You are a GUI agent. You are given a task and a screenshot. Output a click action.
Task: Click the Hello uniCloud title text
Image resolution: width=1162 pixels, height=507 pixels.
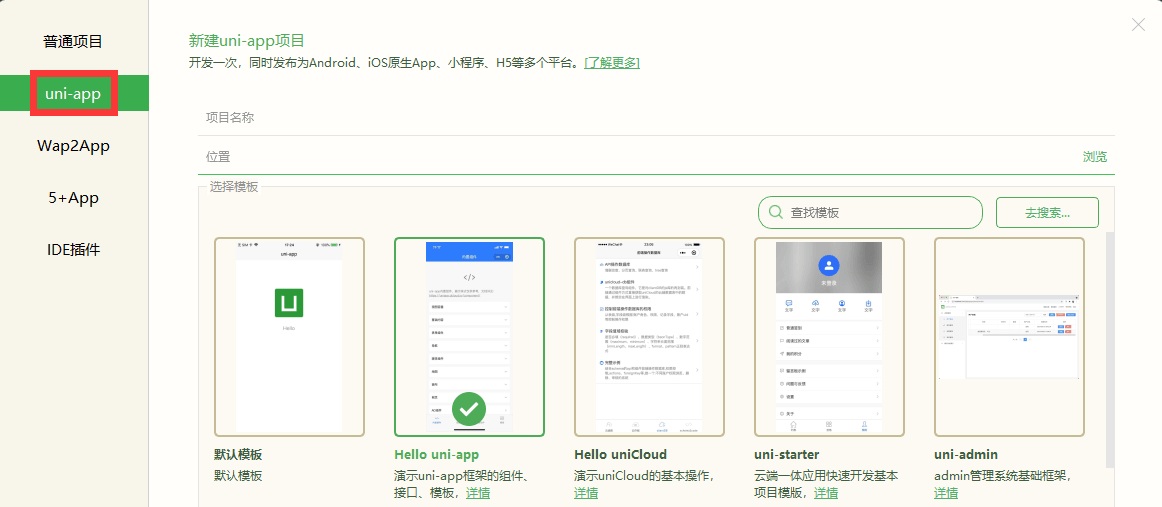point(620,454)
